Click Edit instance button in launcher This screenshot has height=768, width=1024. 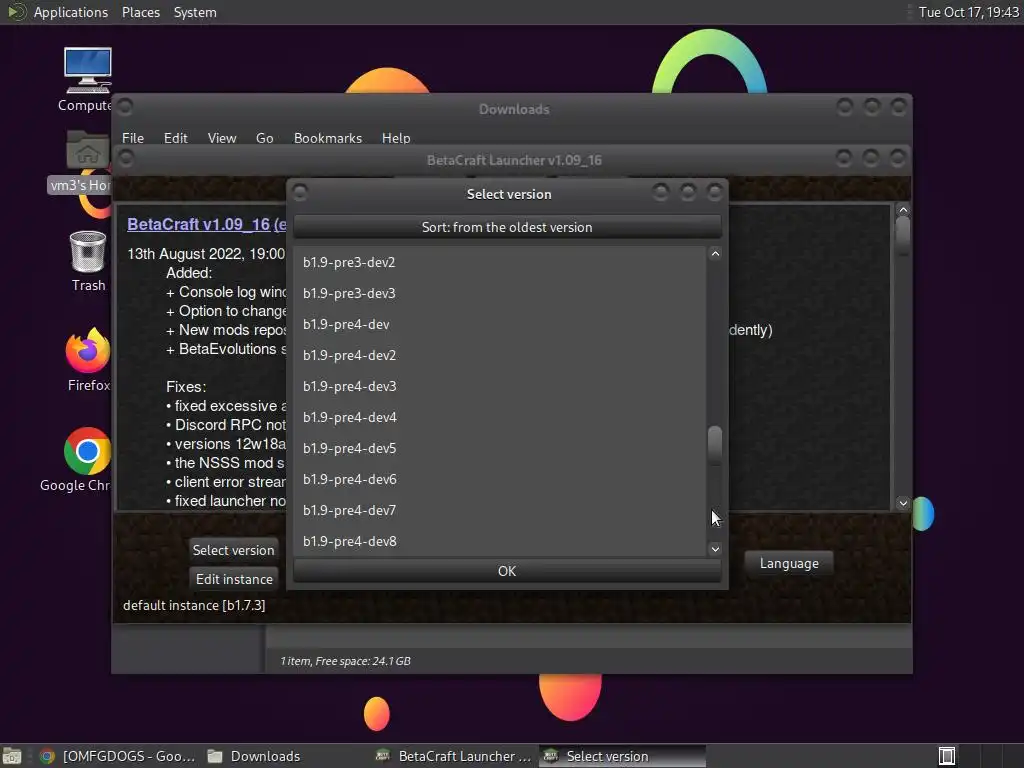234,579
